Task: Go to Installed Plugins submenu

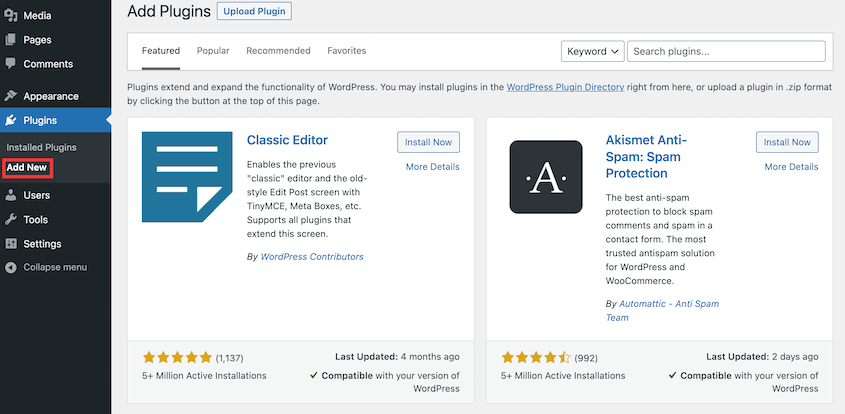Action: pos(41,147)
